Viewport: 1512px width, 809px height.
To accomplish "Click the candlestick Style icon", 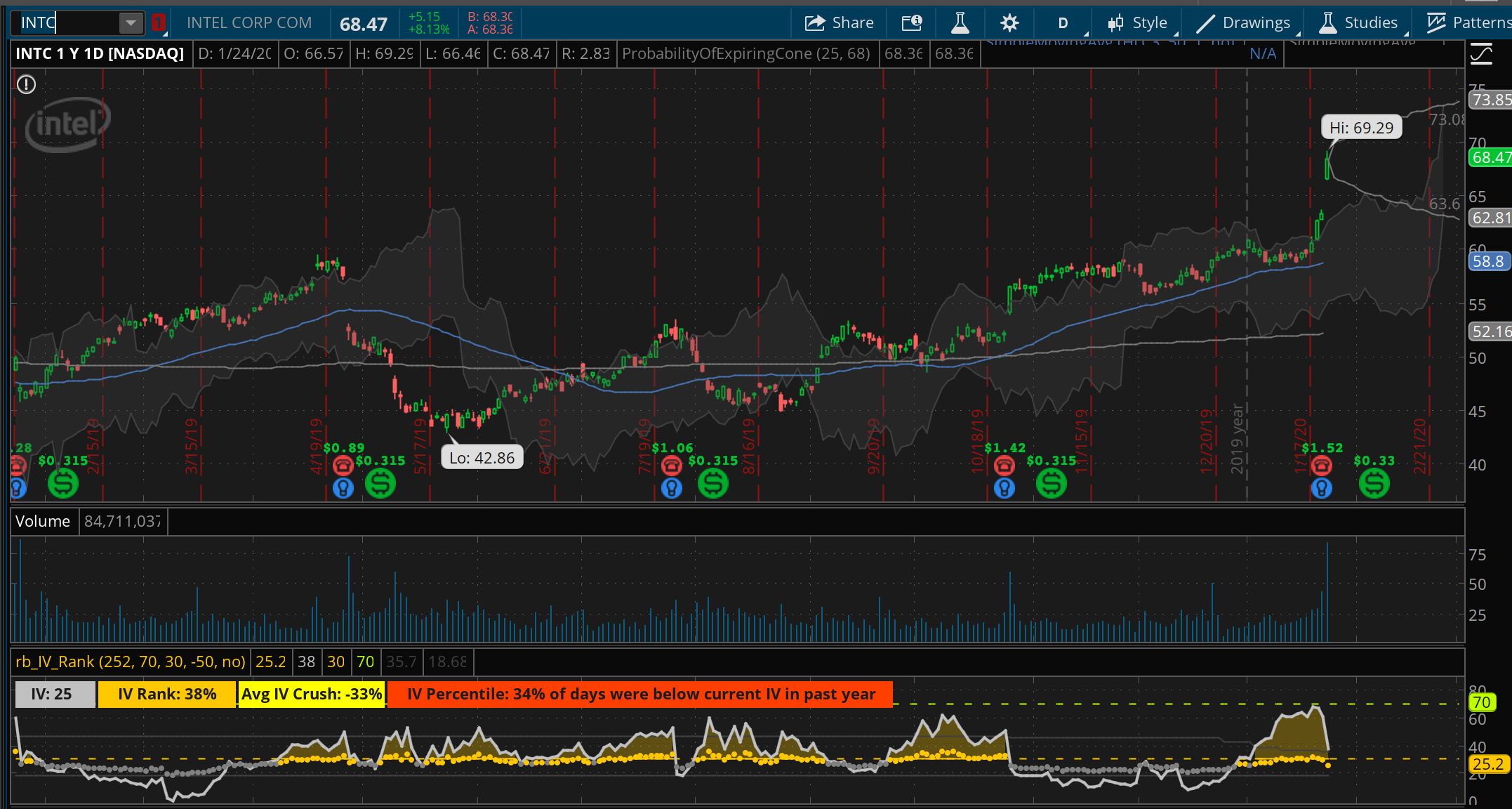I will point(1115,23).
